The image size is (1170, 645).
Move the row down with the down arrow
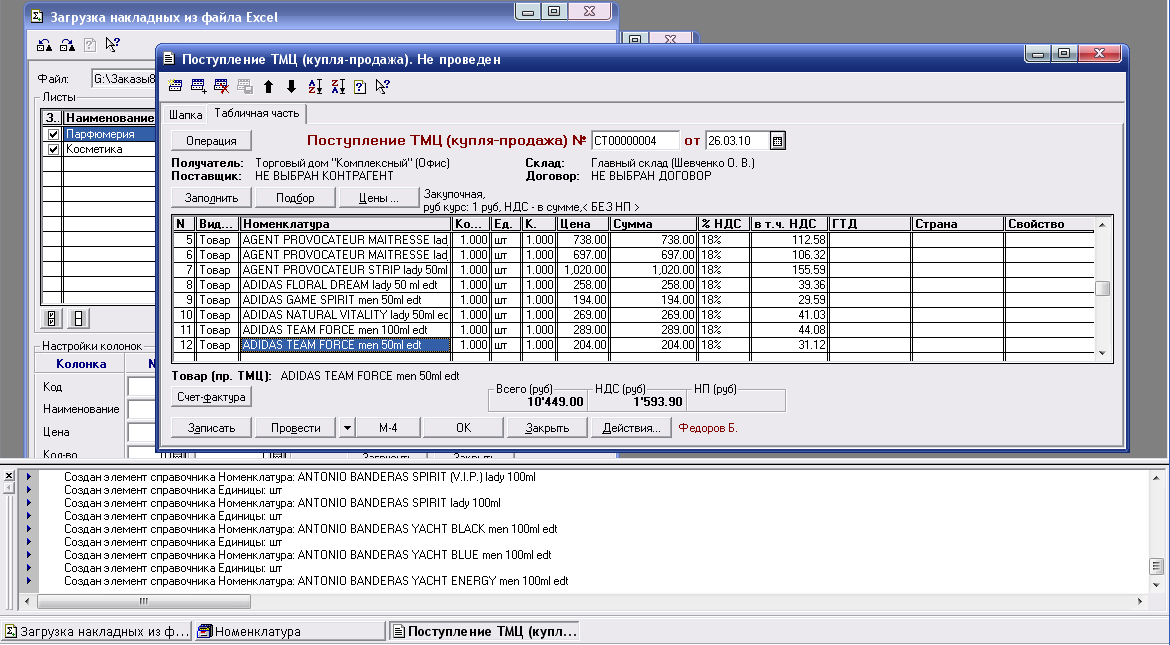pyautogui.click(x=291, y=87)
